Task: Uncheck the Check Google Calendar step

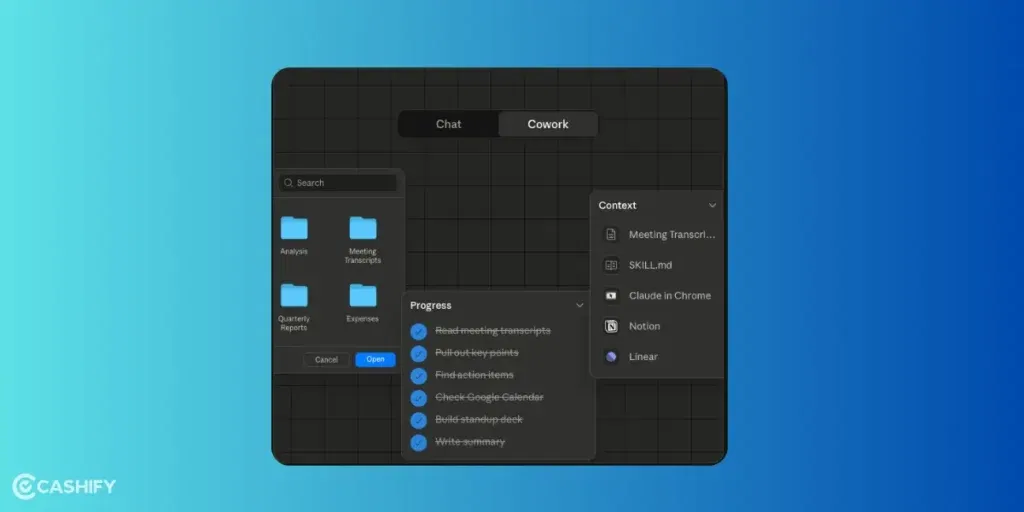Action: 419,398
